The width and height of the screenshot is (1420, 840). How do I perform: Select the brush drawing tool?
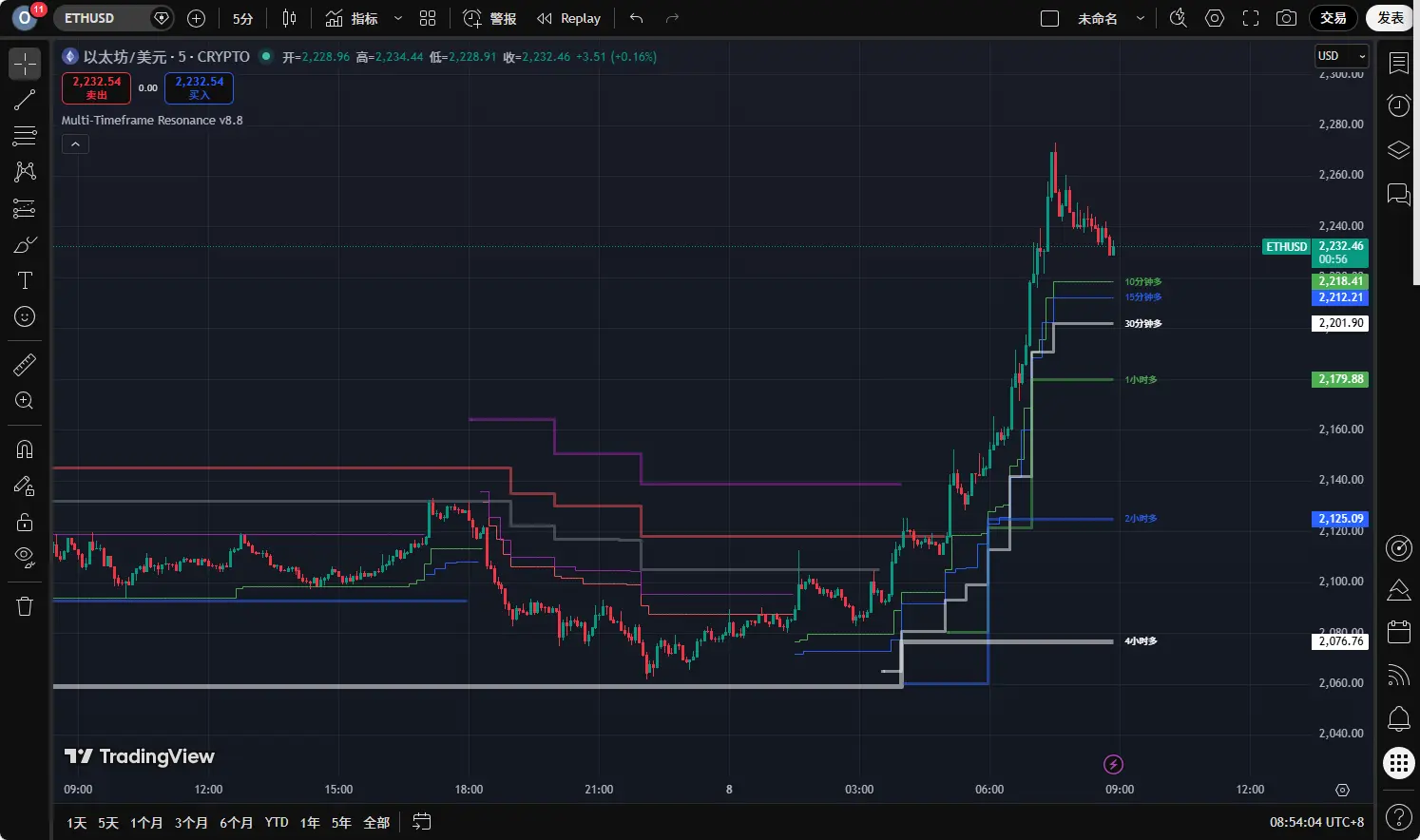coord(25,244)
